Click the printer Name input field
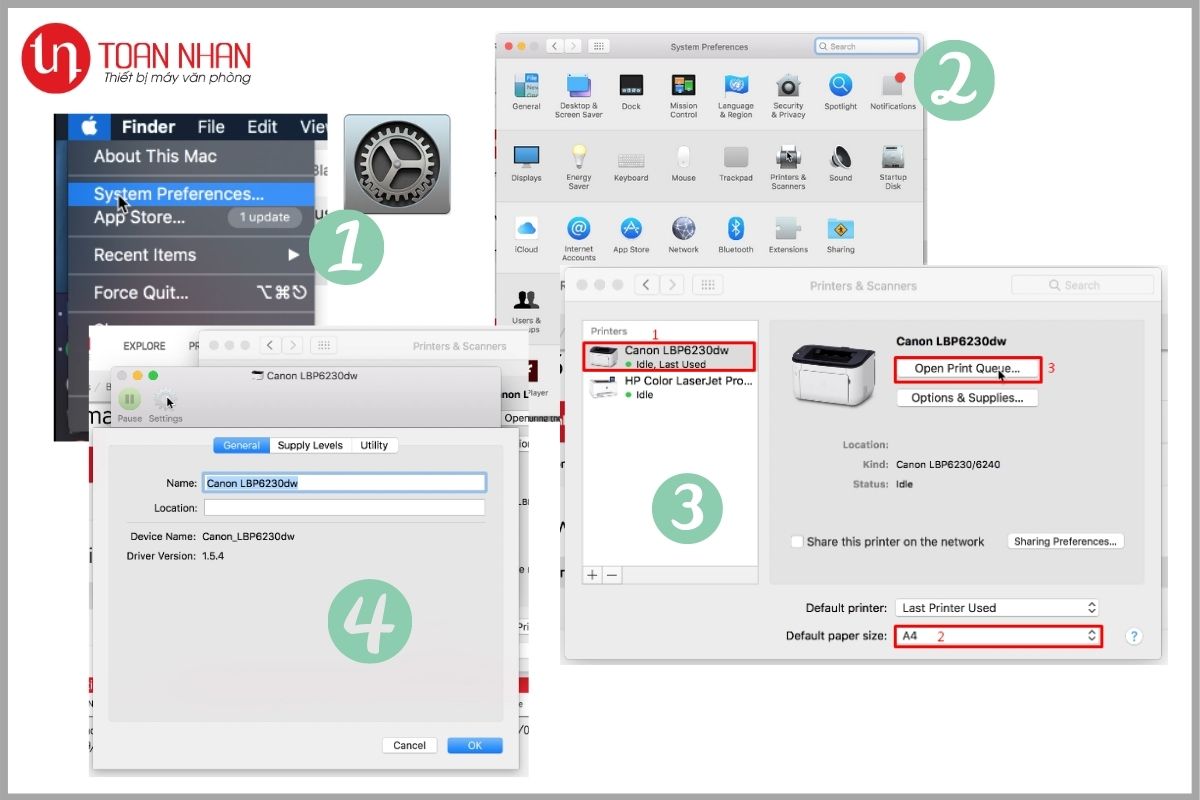The width and height of the screenshot is (1200, 800). coord(344,482)
